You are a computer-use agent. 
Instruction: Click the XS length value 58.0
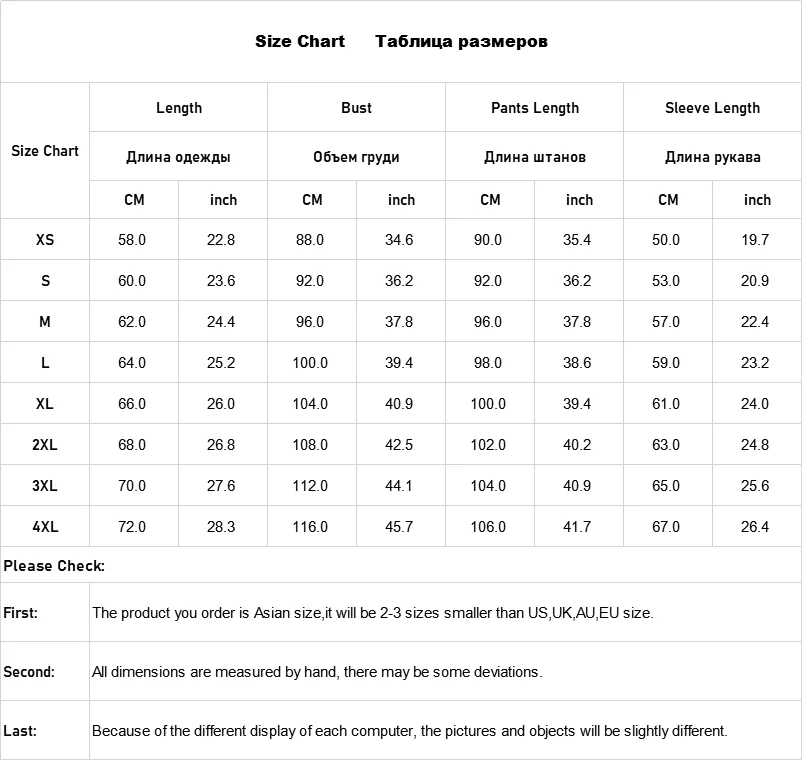pyautogui.click(x=132, y=240)
